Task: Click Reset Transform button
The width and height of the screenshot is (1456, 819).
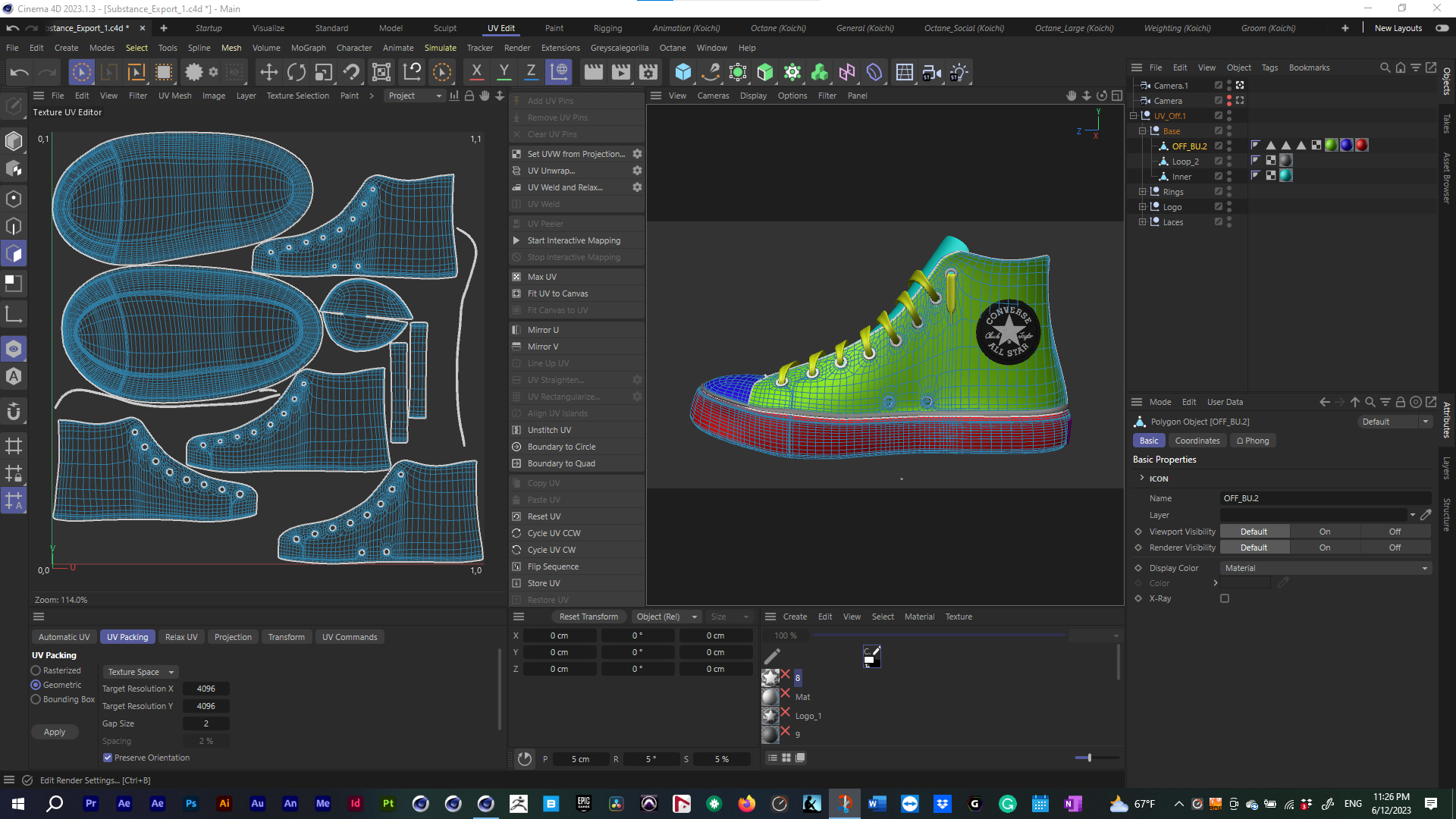Action: (588, 617)
